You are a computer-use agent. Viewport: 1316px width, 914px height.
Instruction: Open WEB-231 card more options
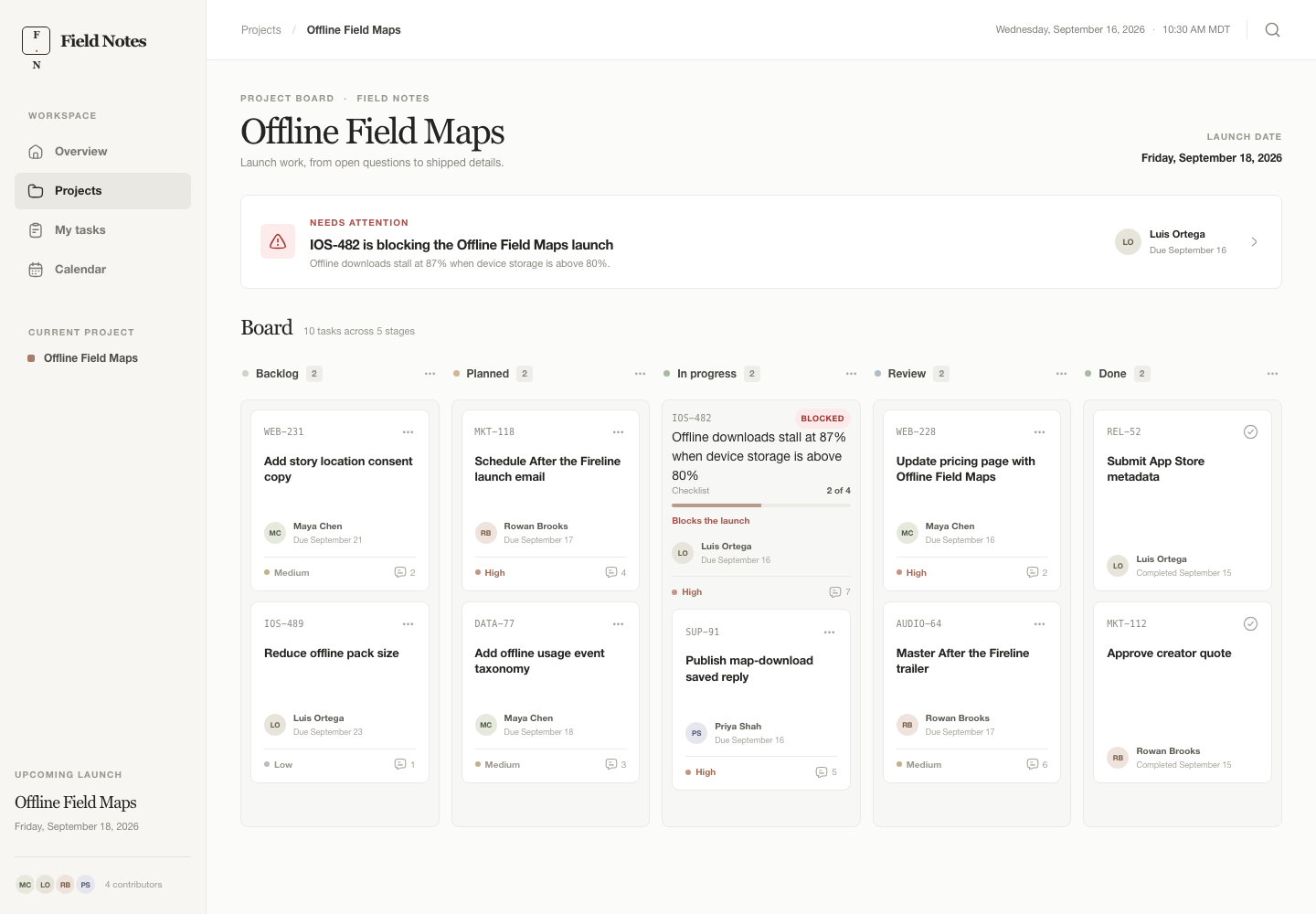(409, 431)
